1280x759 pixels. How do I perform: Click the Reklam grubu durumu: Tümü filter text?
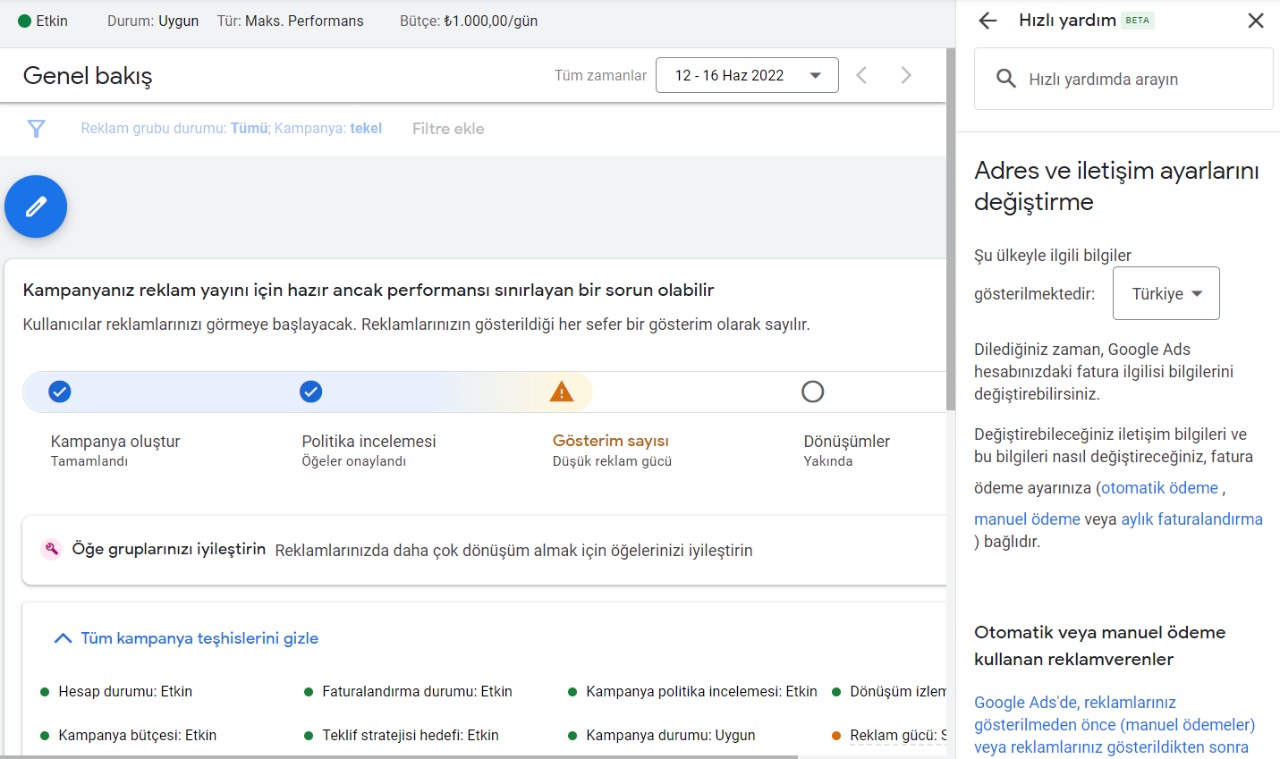point(174,128)
